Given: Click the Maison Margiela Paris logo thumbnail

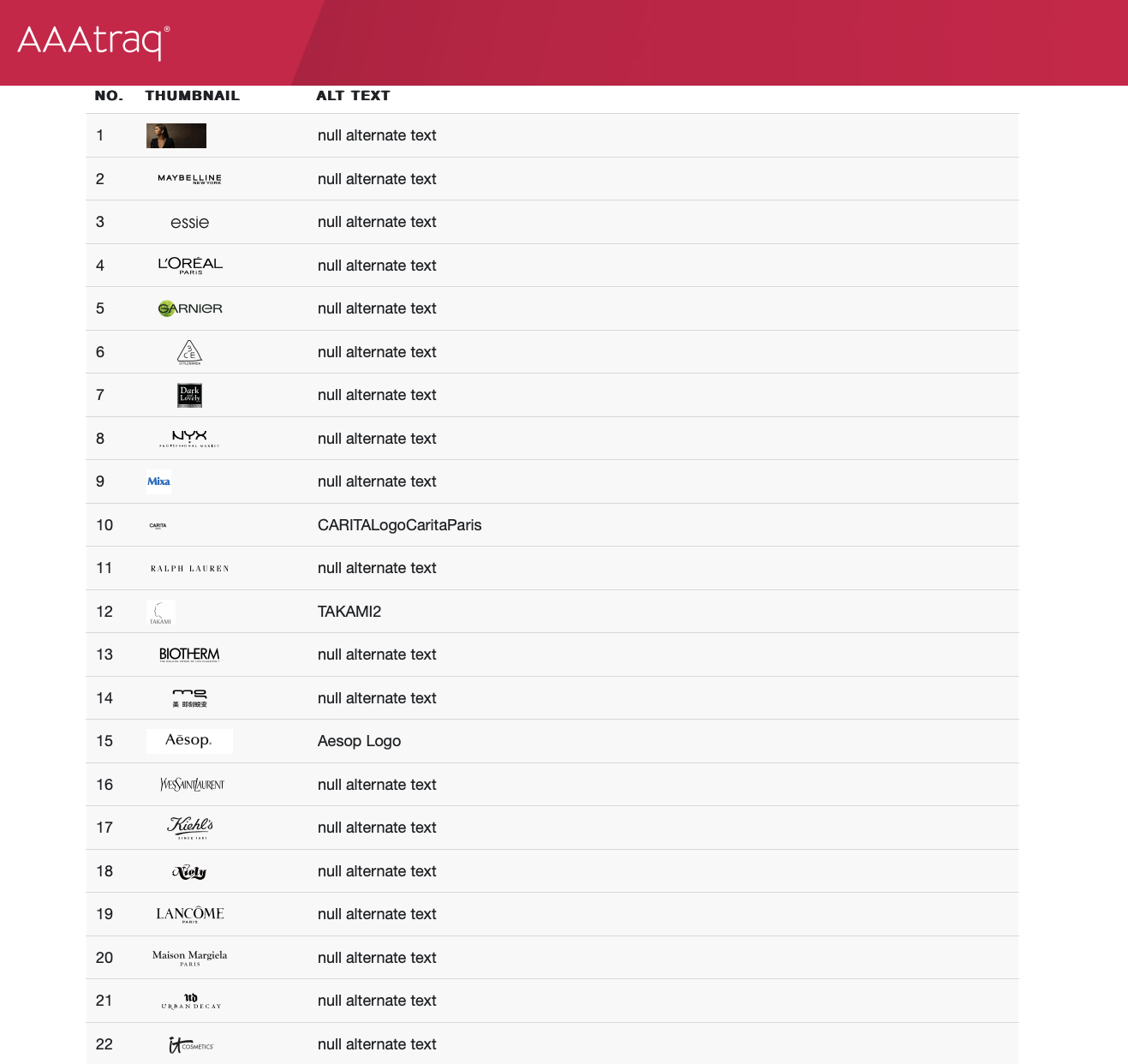Looking at the screenshot, I should pos(189,958).
